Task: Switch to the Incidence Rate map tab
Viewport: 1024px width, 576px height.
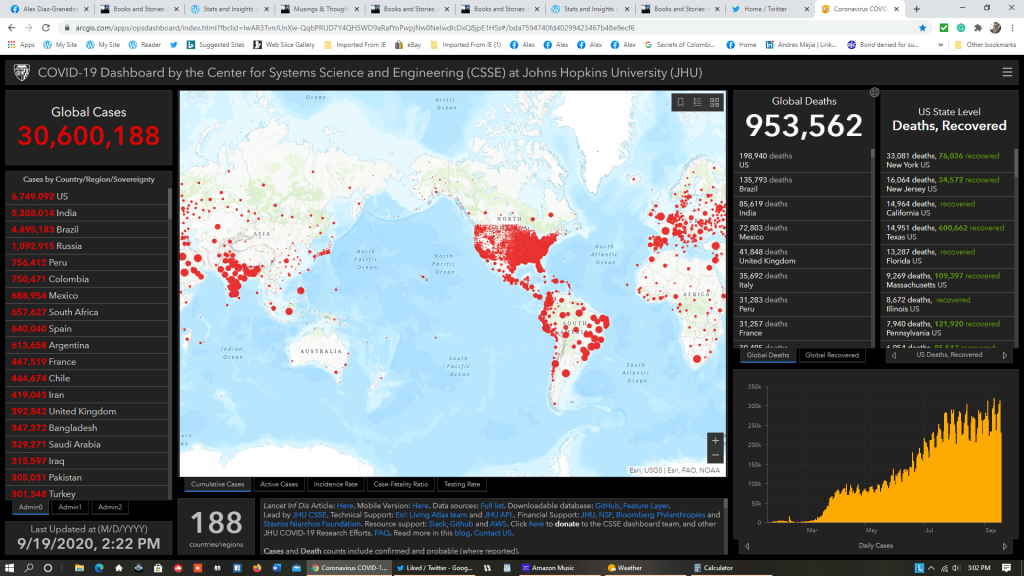Action: [336, 484]
